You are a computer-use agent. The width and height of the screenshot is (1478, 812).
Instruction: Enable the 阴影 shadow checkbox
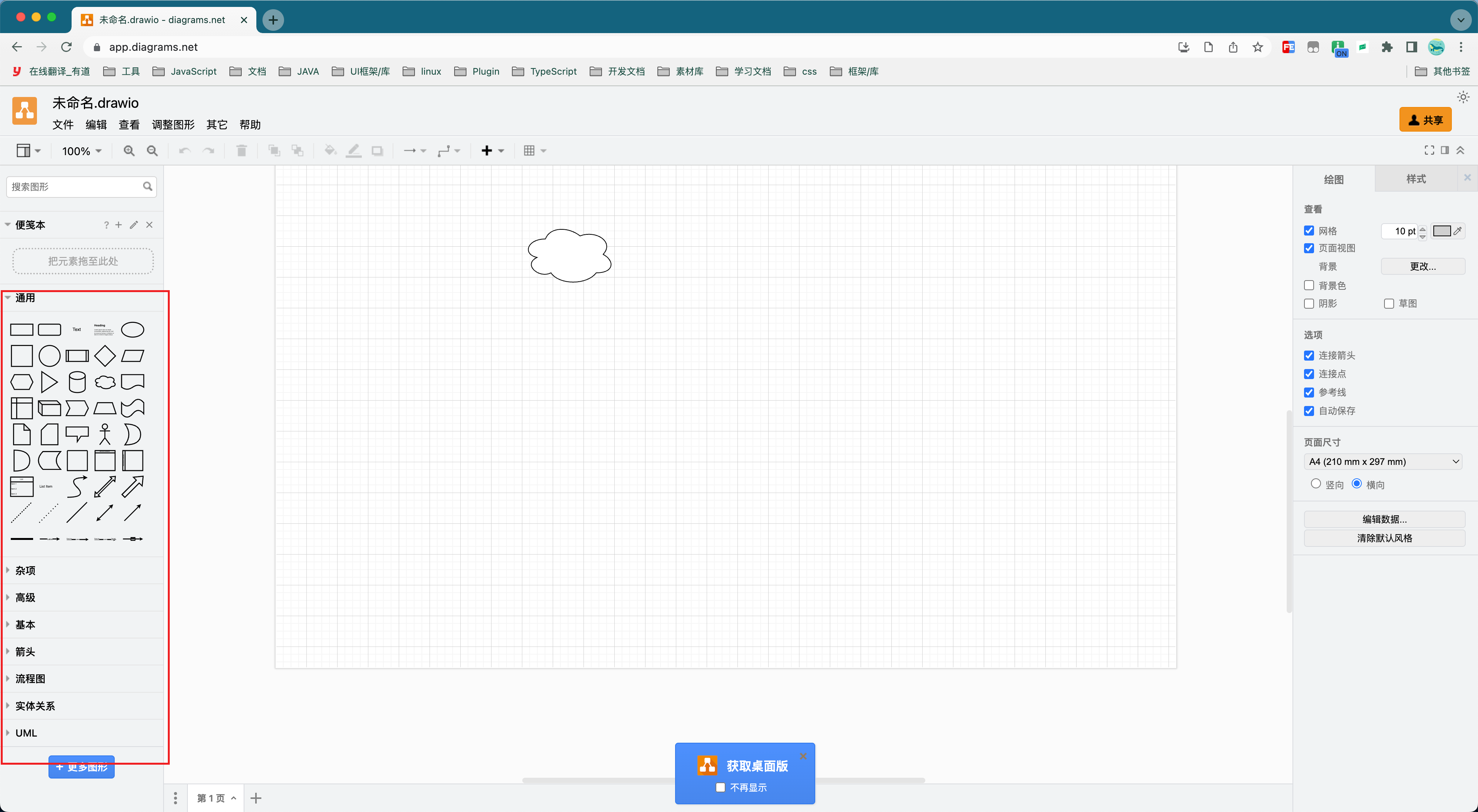(1309, 303)
